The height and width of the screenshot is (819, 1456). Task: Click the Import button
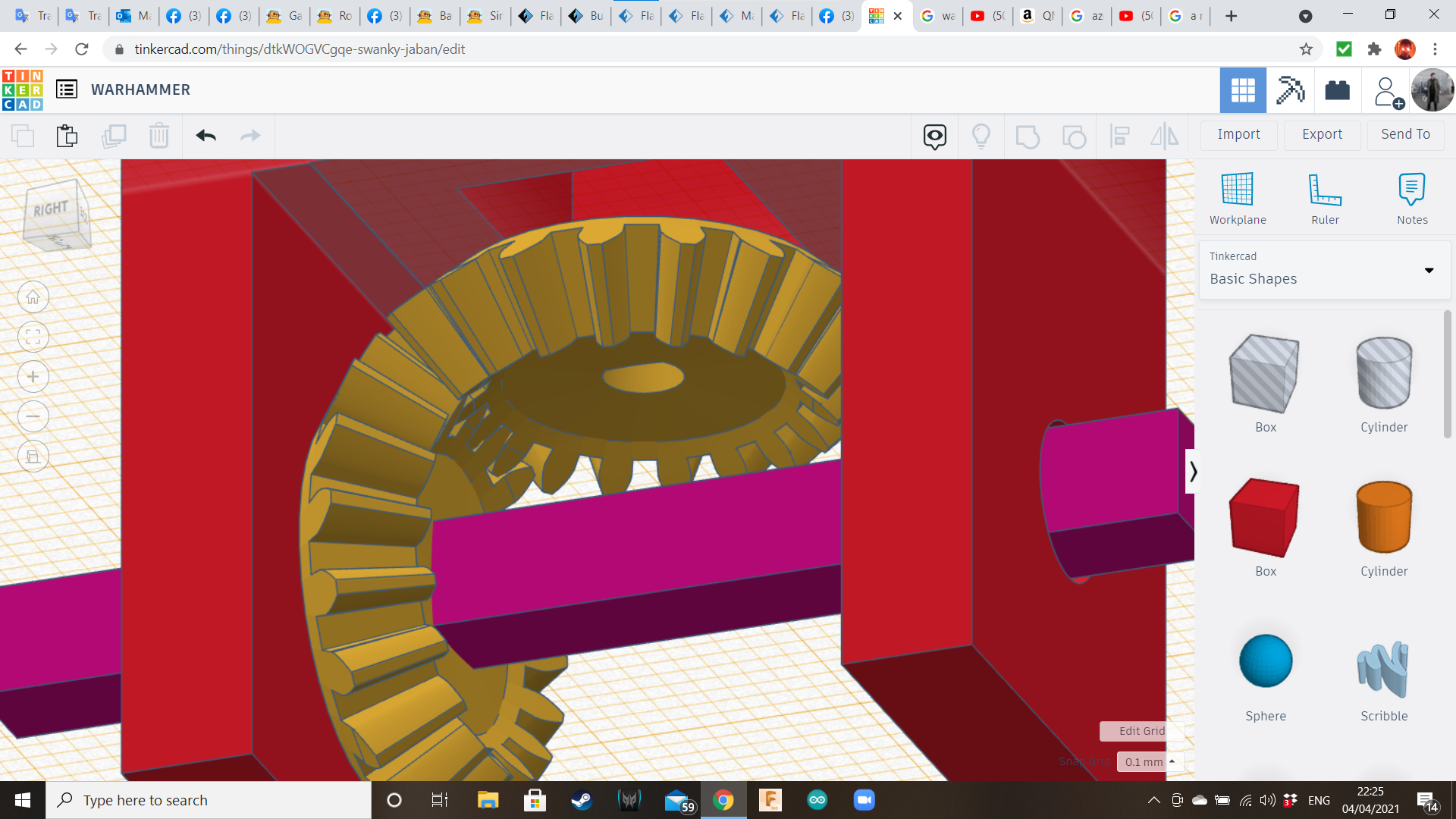pyautogui.click(x=1238, y=134)
